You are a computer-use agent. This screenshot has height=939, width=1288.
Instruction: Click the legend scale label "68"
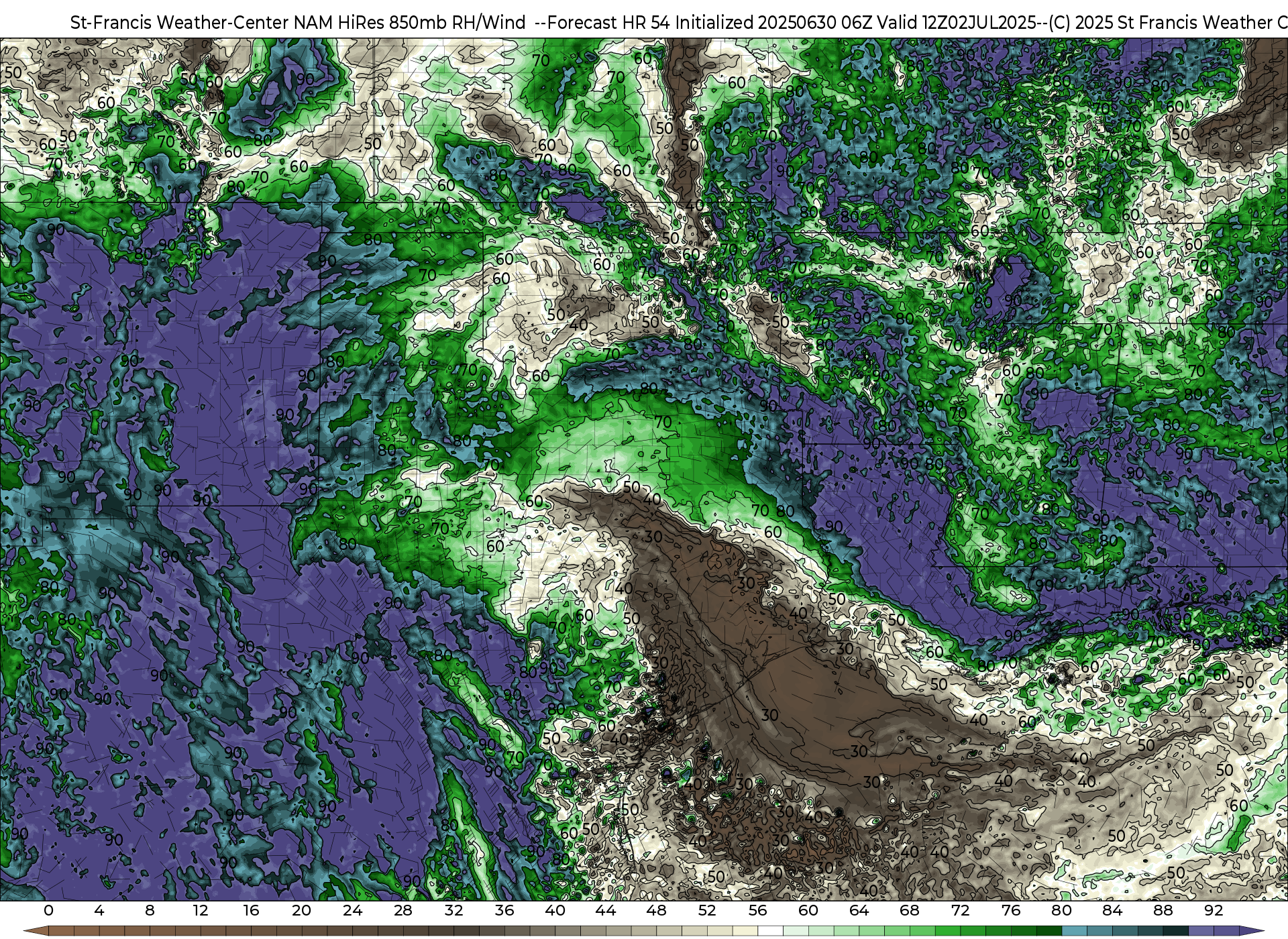[910, 910]
